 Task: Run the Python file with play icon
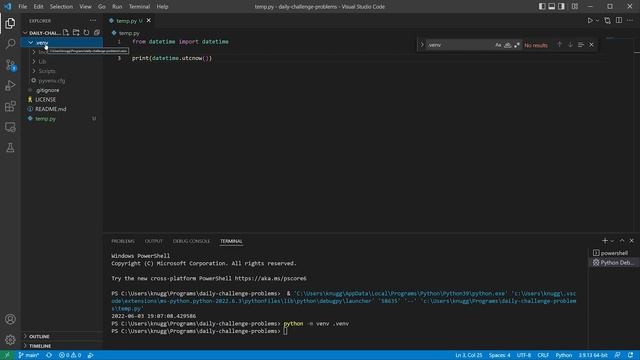click(590, 20)
